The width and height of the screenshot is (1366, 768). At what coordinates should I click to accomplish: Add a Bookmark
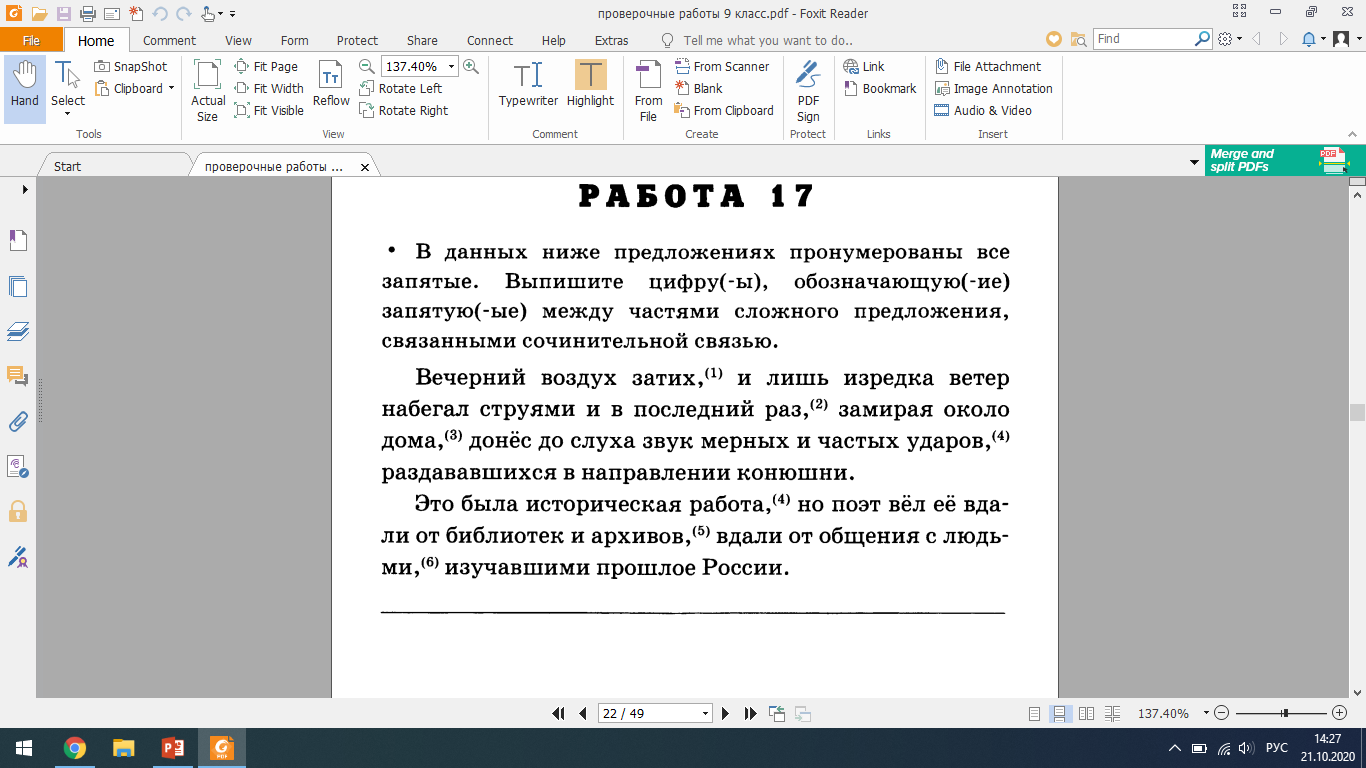(x=880, y=88)
